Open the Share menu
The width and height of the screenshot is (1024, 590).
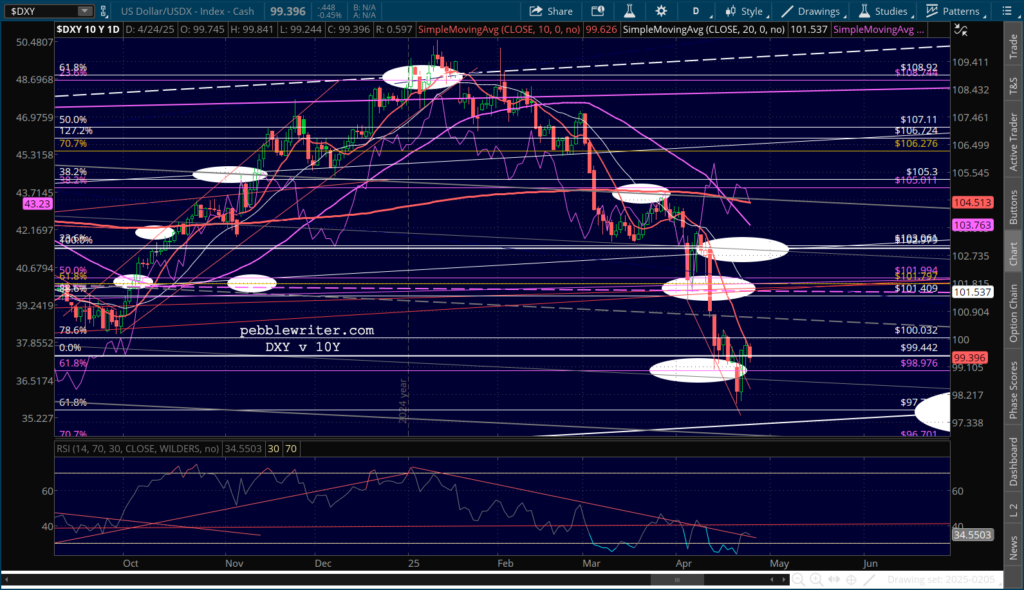click(551, 11)
